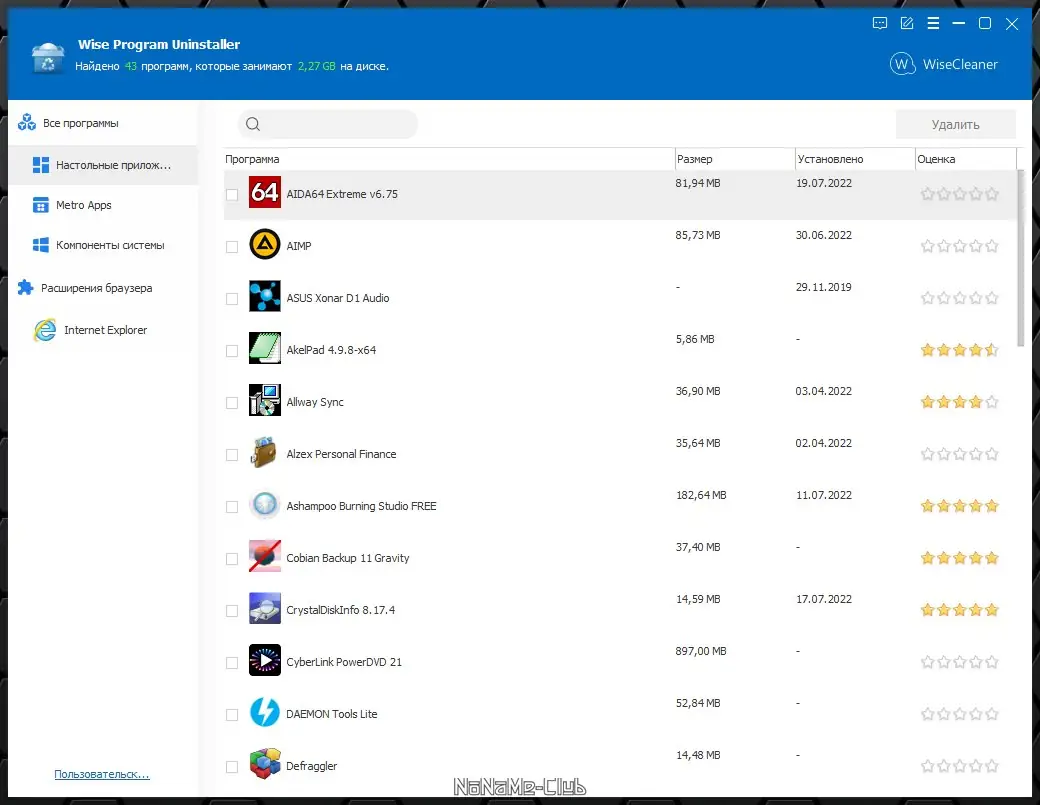Click the 2,27 GB disk usage text

[316, 66]
